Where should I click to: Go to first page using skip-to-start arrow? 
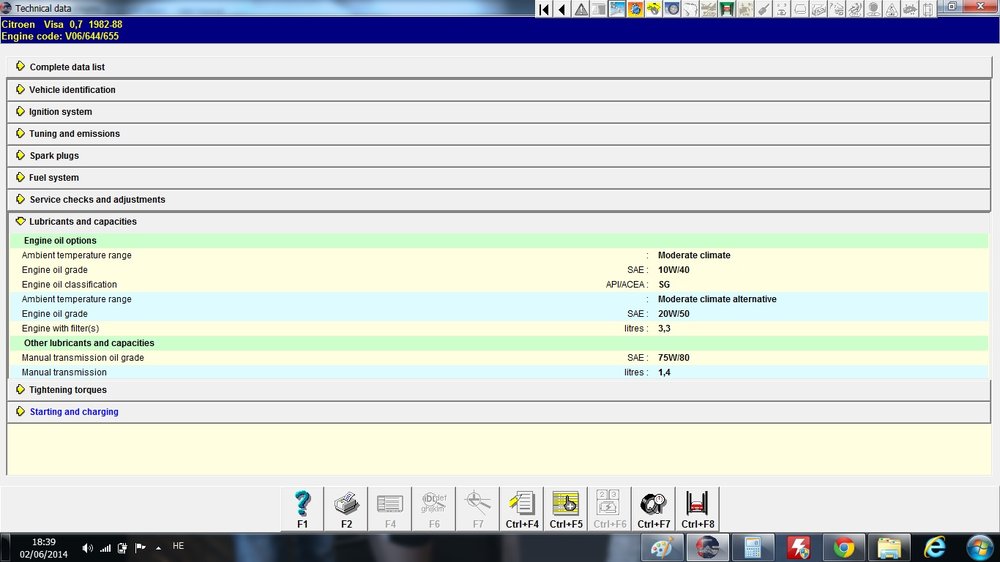(544, 9)
